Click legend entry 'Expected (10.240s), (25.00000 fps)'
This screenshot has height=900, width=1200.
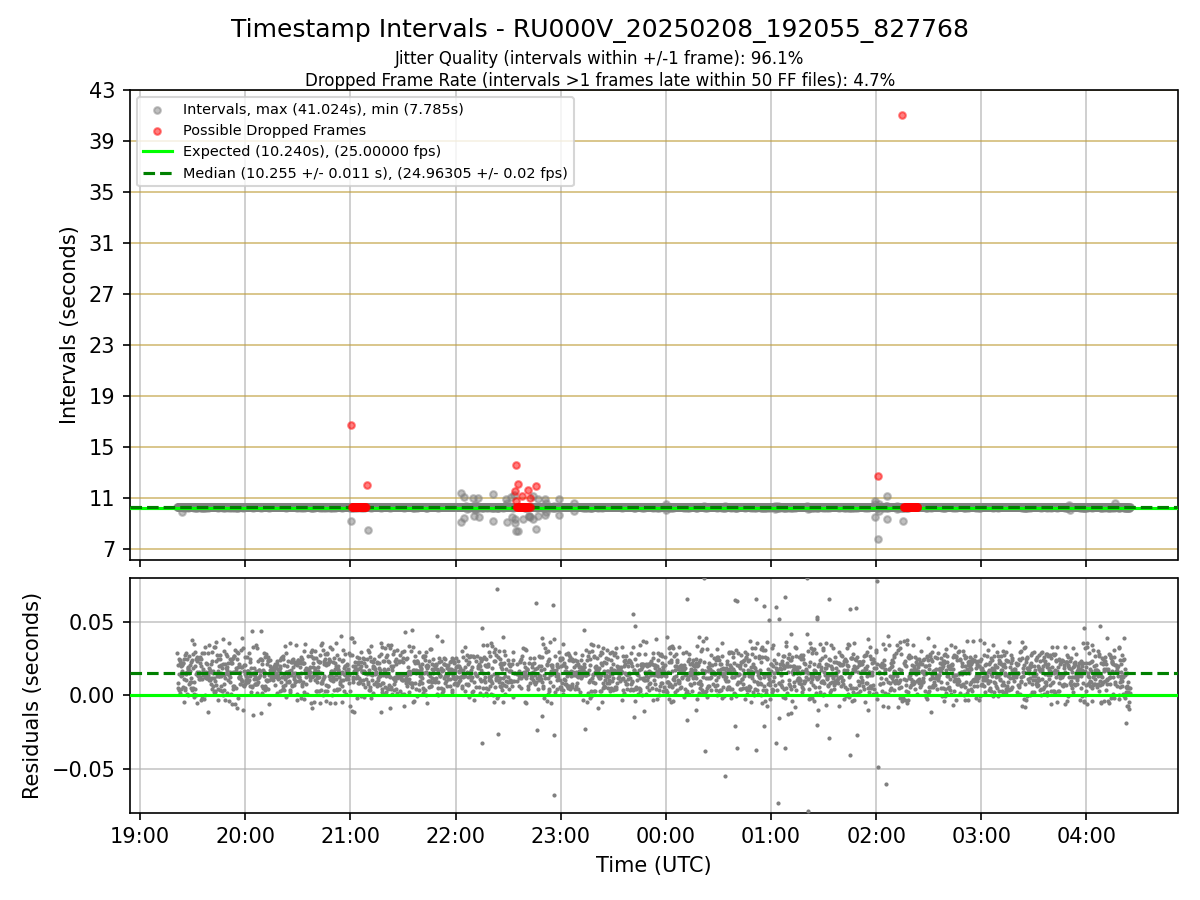tap(311, 152)
